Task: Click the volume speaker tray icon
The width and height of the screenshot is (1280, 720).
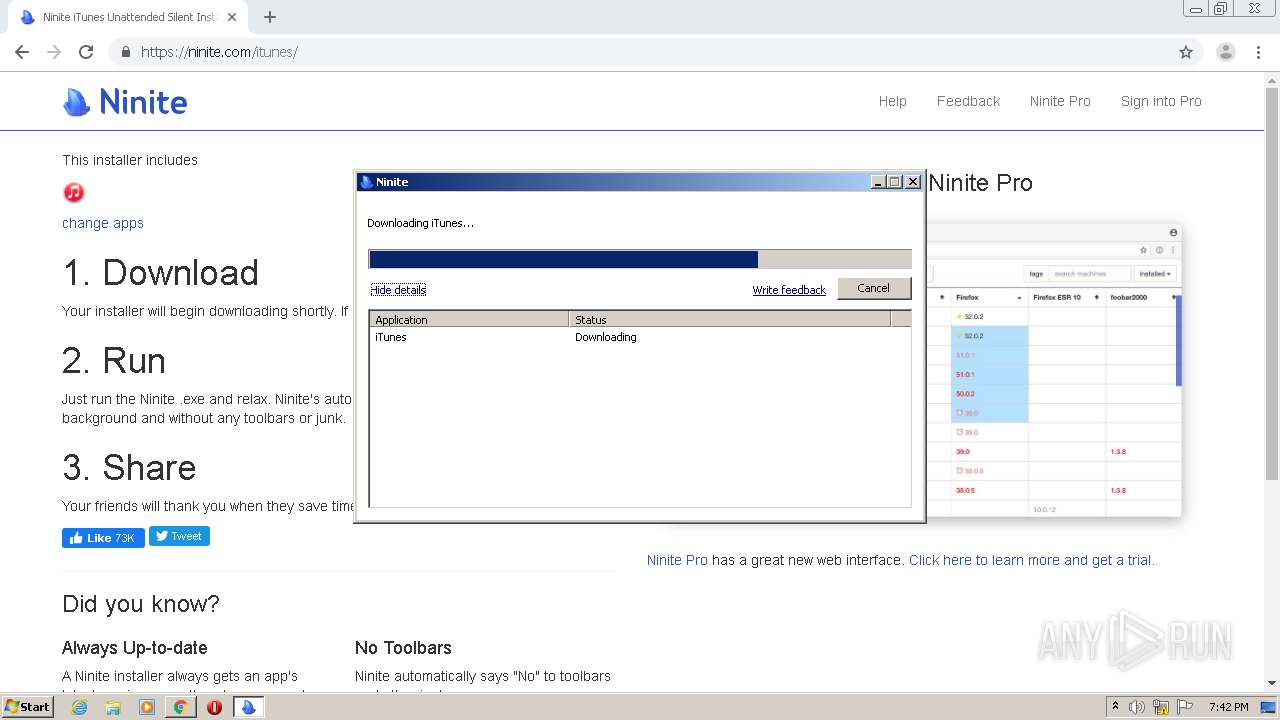Action: (1137, 707)
